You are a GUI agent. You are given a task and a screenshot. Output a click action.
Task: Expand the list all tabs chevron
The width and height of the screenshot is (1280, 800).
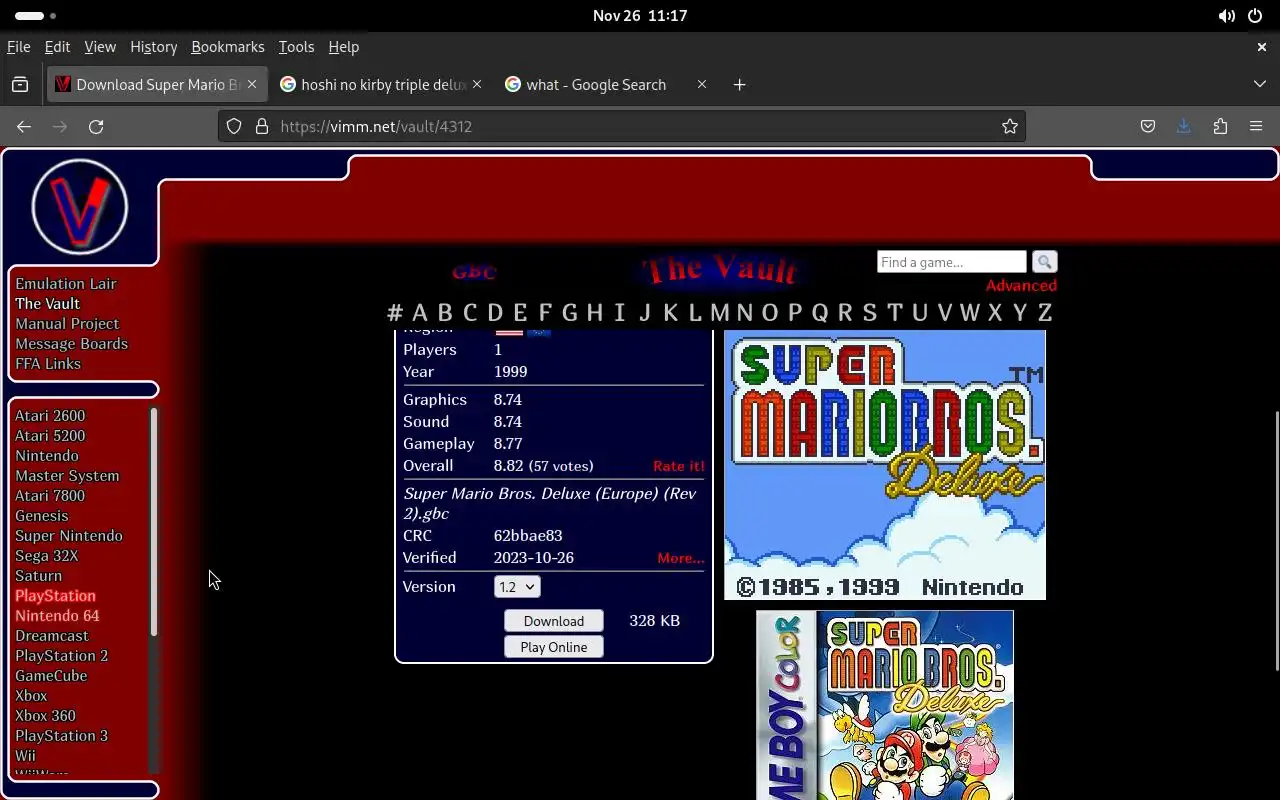tap(1260, 85)
